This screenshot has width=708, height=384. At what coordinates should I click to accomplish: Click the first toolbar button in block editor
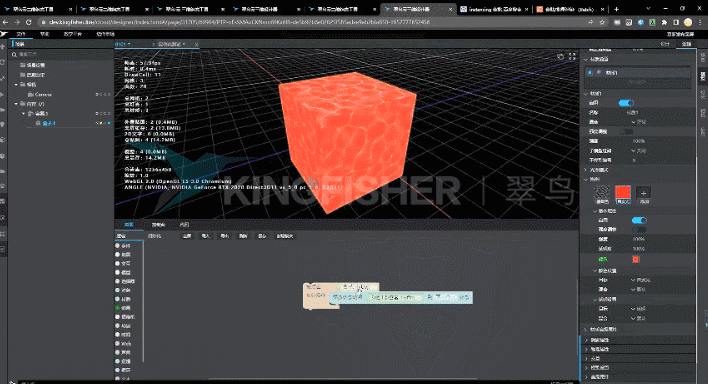click(186, 236)
